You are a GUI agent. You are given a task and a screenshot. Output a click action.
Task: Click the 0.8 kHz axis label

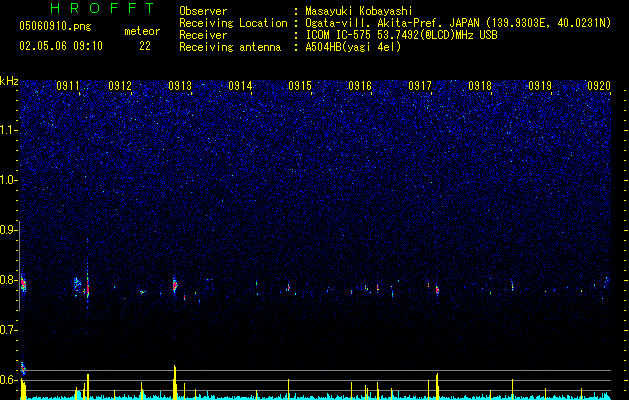(x=8, y=280)
